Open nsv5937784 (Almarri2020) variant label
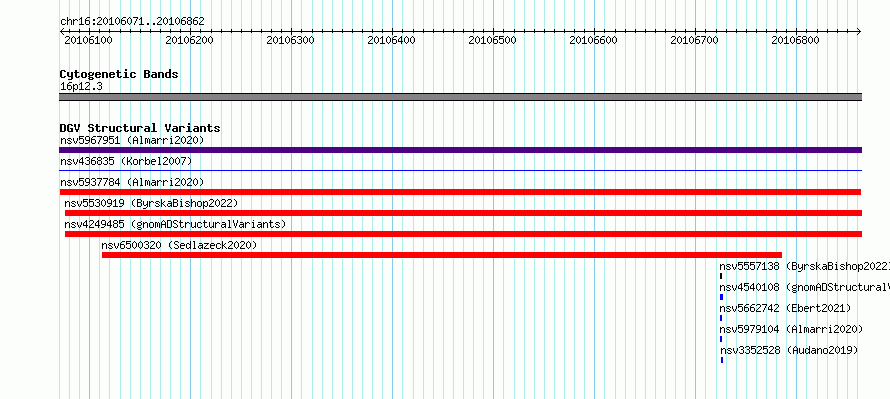 pos(132,182)
